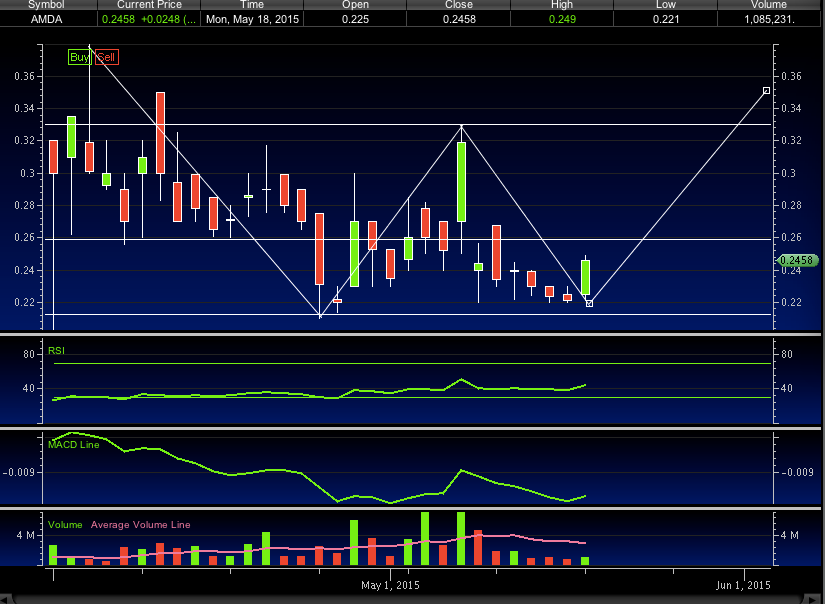The image size is (825, 604).
Task: Click the red Sell button
Action: (107, 57)
